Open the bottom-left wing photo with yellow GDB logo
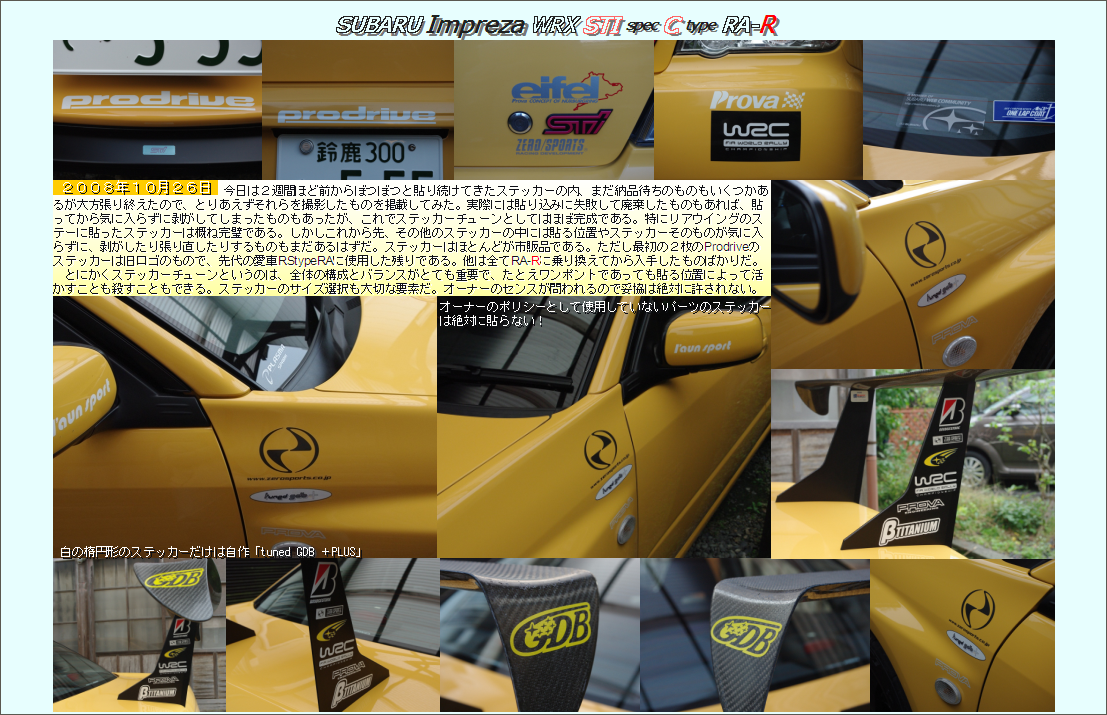This screenshot has height=715, width=1107. tap(139, 635)
